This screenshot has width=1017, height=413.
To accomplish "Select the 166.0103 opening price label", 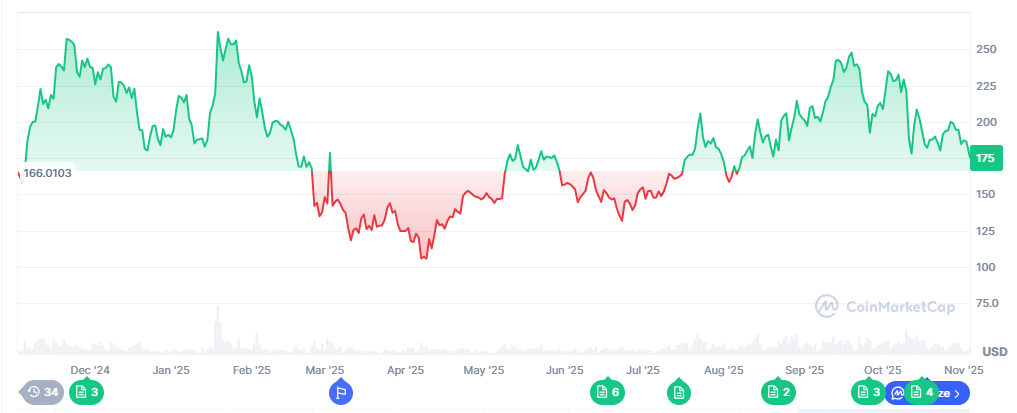I will click(48, 172).
